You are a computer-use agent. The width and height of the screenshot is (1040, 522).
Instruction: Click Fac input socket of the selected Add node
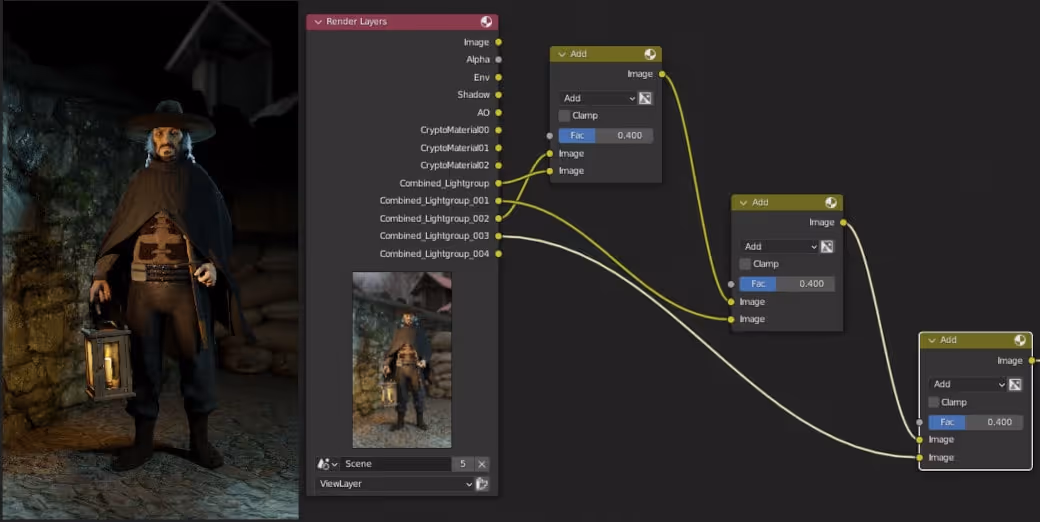pyautogui.click(x=919, y=422)
